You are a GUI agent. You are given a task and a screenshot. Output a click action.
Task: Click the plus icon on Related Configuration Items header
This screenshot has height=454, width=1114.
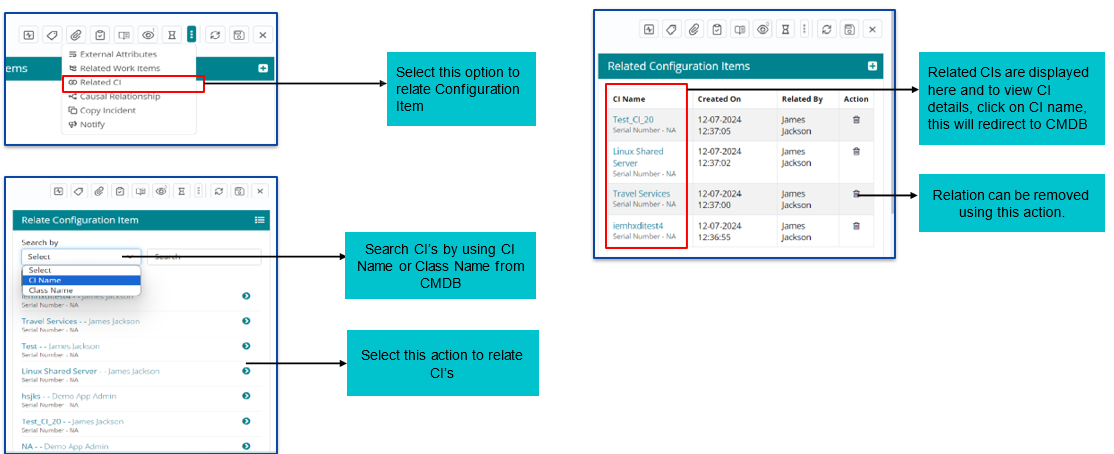point(872,66)
